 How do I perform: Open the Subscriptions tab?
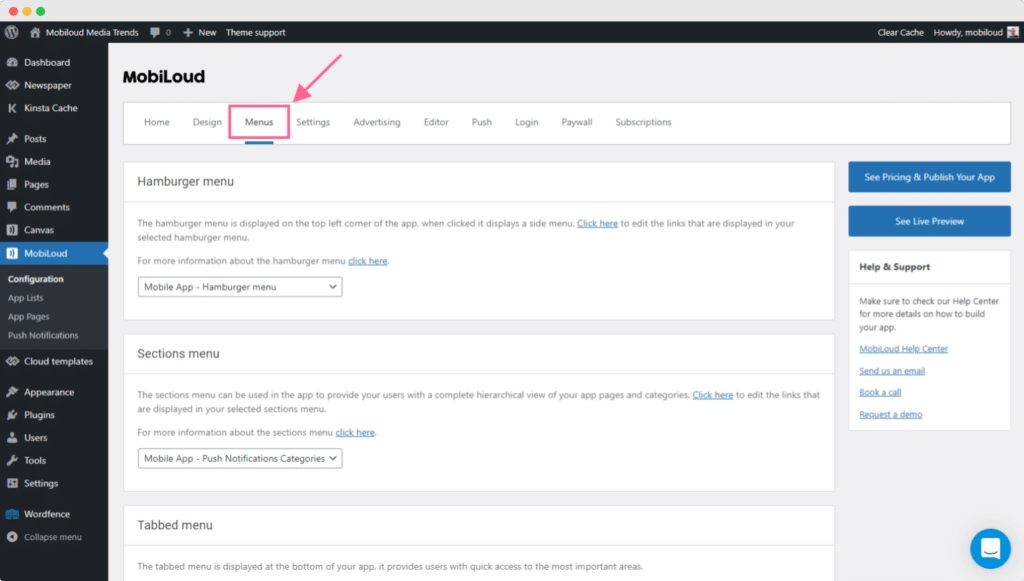click(643, 122)
